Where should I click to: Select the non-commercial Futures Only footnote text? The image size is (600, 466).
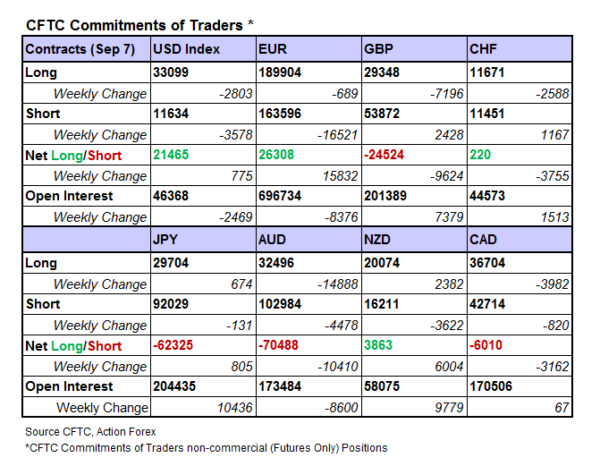pos(206,447)
